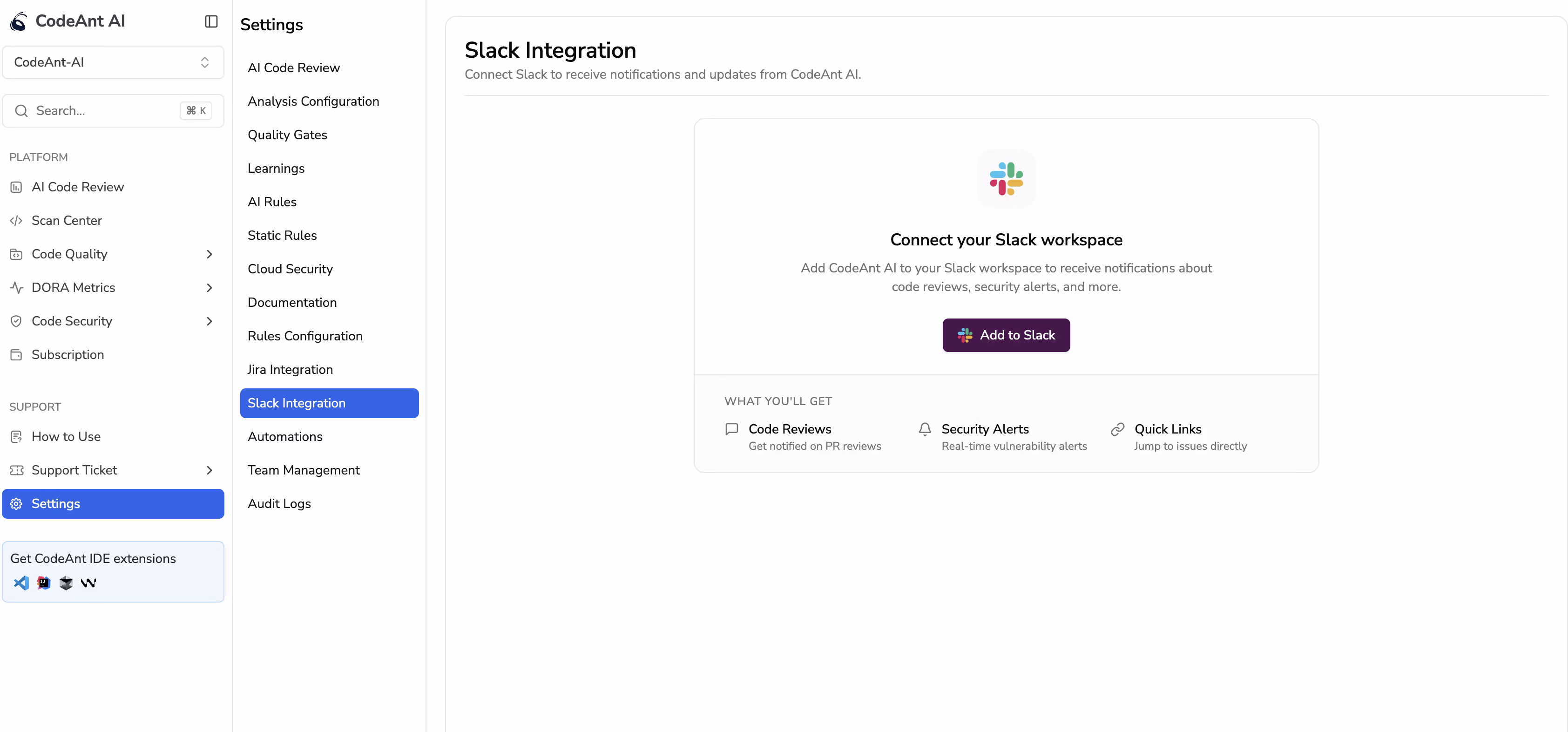The height and width of the screenshot is (732, 1568).
Task: Click the IntelliJ IDEA extension icon
Action: (x=43, y=583)
